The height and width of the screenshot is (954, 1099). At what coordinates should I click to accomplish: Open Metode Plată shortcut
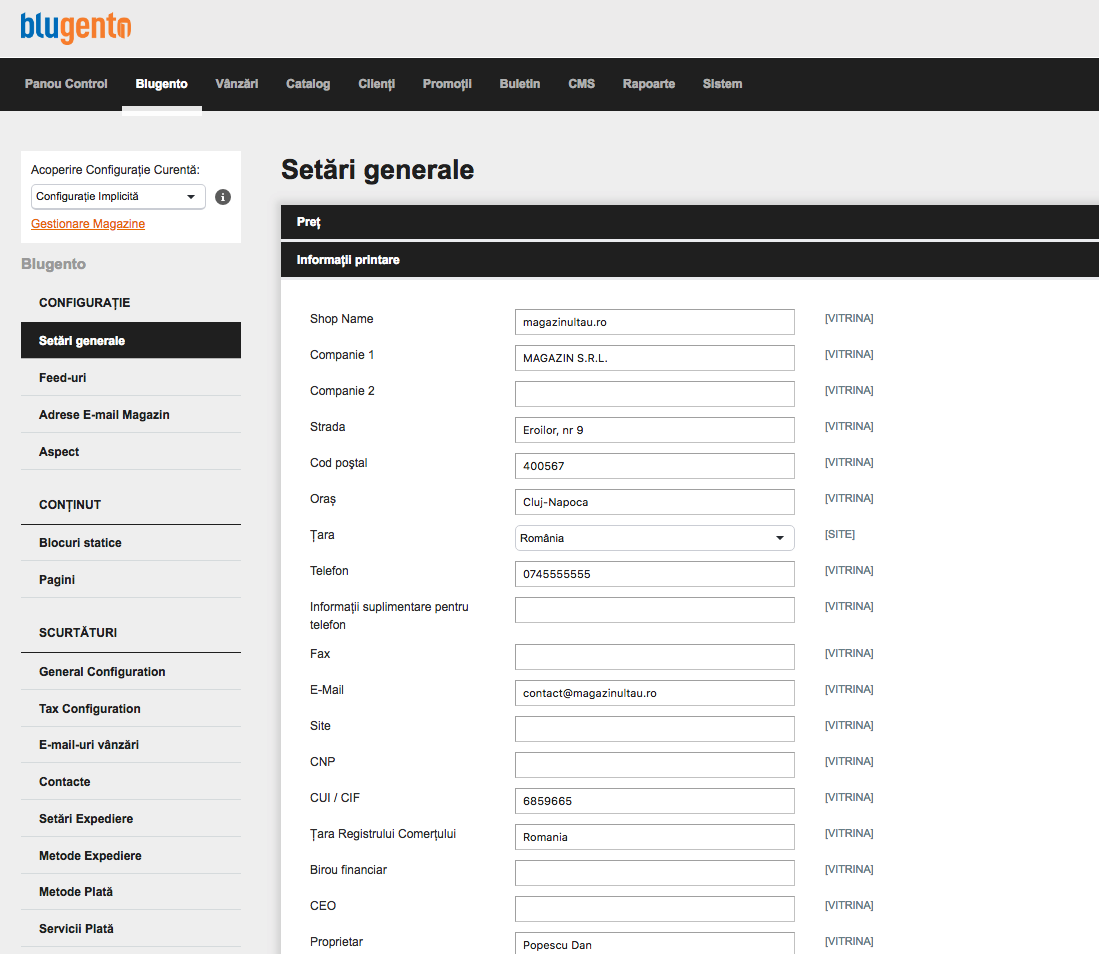131,892
